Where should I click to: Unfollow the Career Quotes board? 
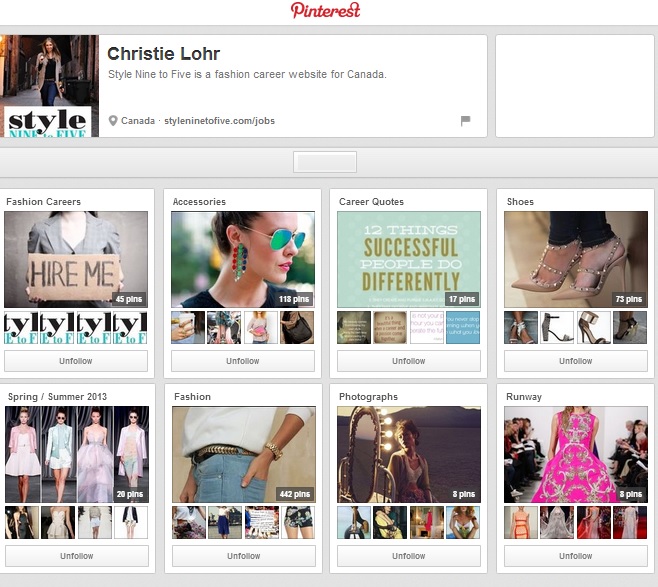pyautogui.click(x=408, y=361)
